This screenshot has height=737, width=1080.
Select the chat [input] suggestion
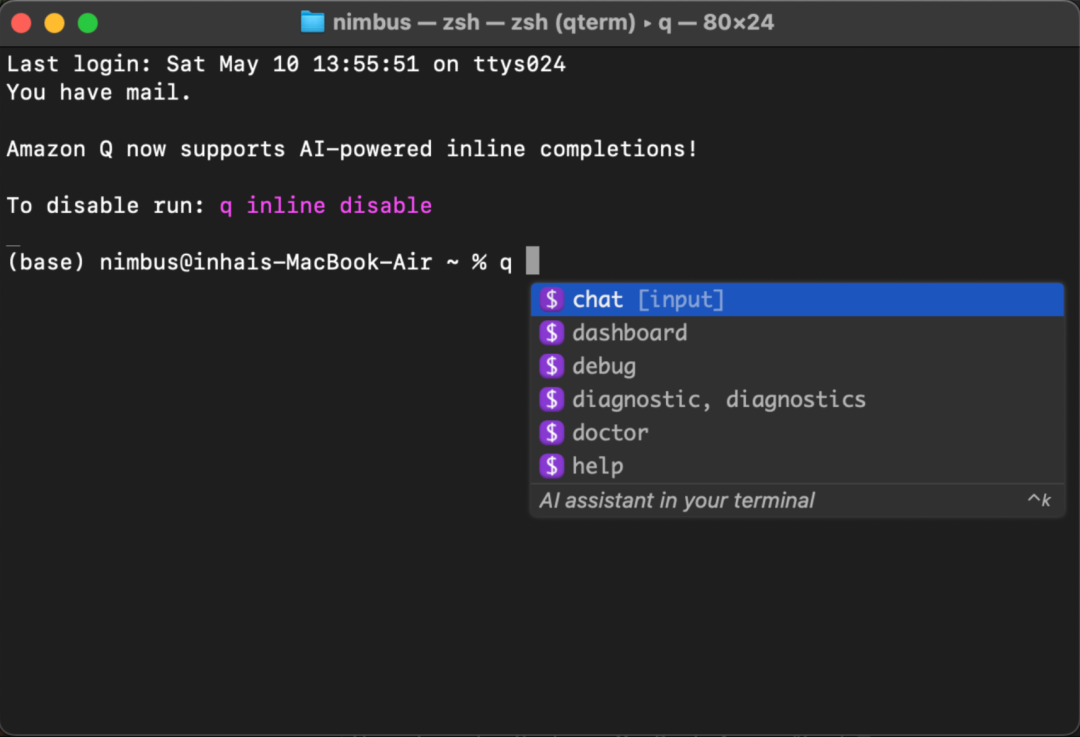(x=797, y=300)
